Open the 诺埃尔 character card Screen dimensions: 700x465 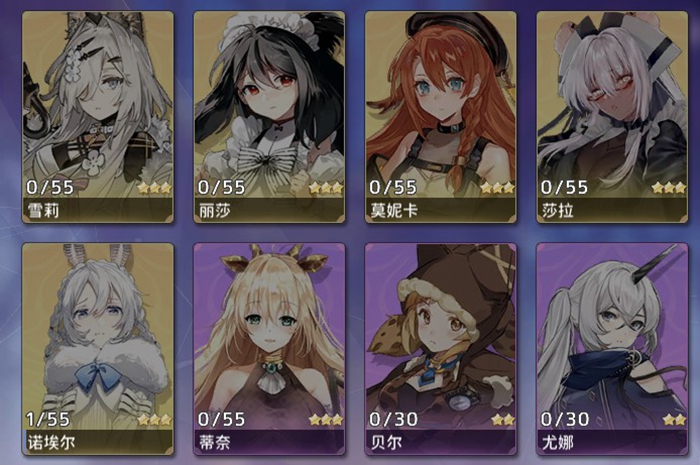point(98,349)
